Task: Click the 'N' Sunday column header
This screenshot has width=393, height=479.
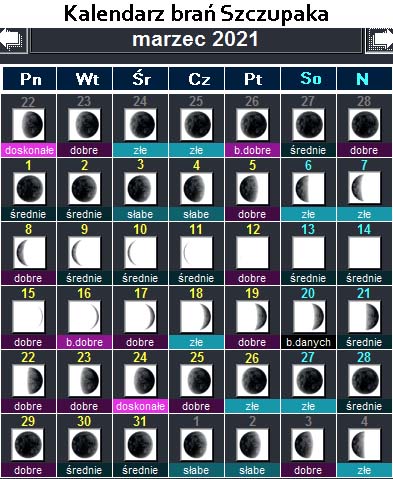Action: tap(364, 79)
